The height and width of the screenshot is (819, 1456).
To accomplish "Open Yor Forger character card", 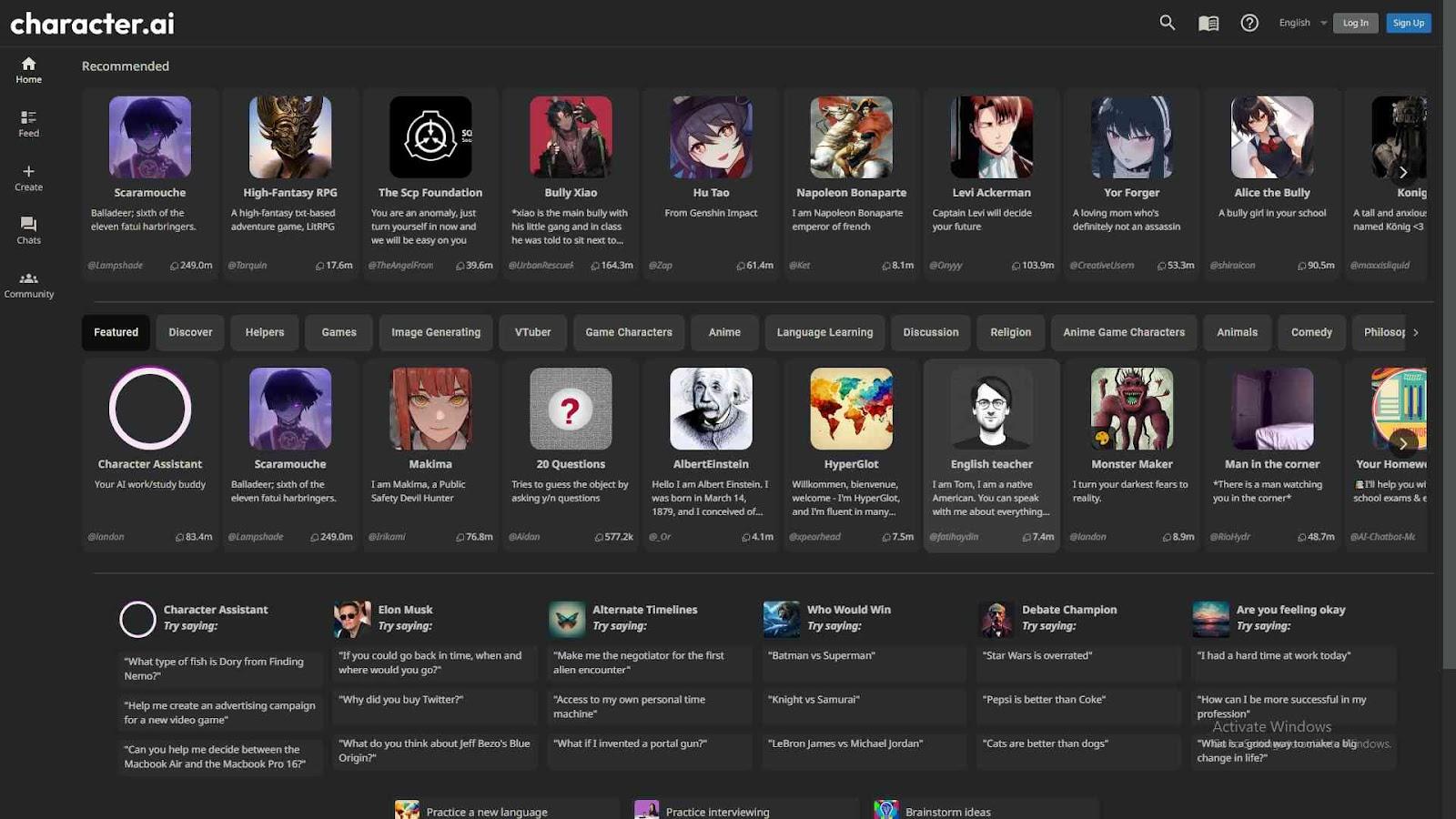I will [x=1131, y=184].
